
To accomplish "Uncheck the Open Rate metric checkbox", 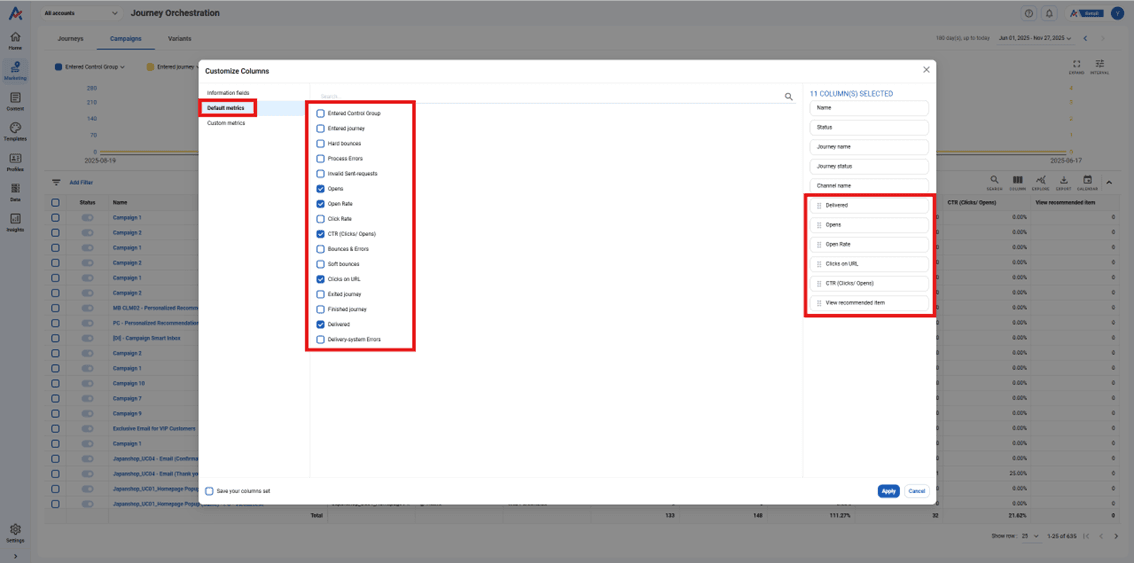I will (320, 204).
